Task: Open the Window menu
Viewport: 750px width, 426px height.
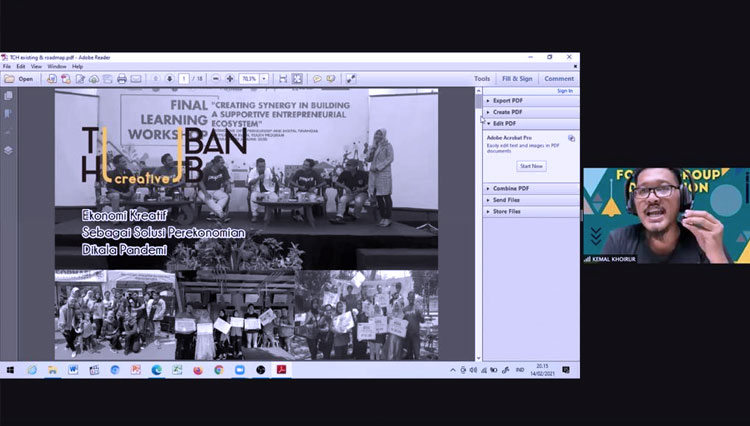Action: click(57, 66)
